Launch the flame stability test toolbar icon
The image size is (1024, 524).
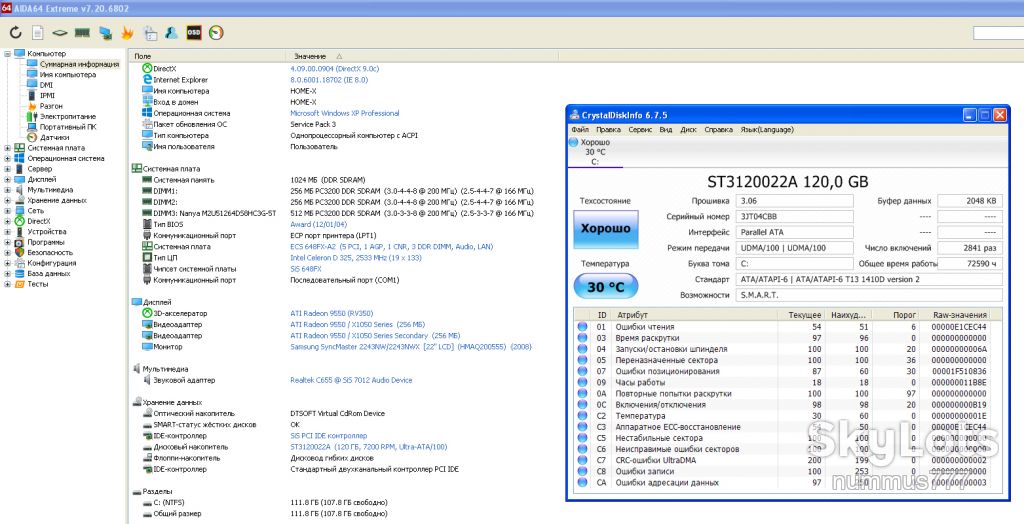tap(127, 33)
